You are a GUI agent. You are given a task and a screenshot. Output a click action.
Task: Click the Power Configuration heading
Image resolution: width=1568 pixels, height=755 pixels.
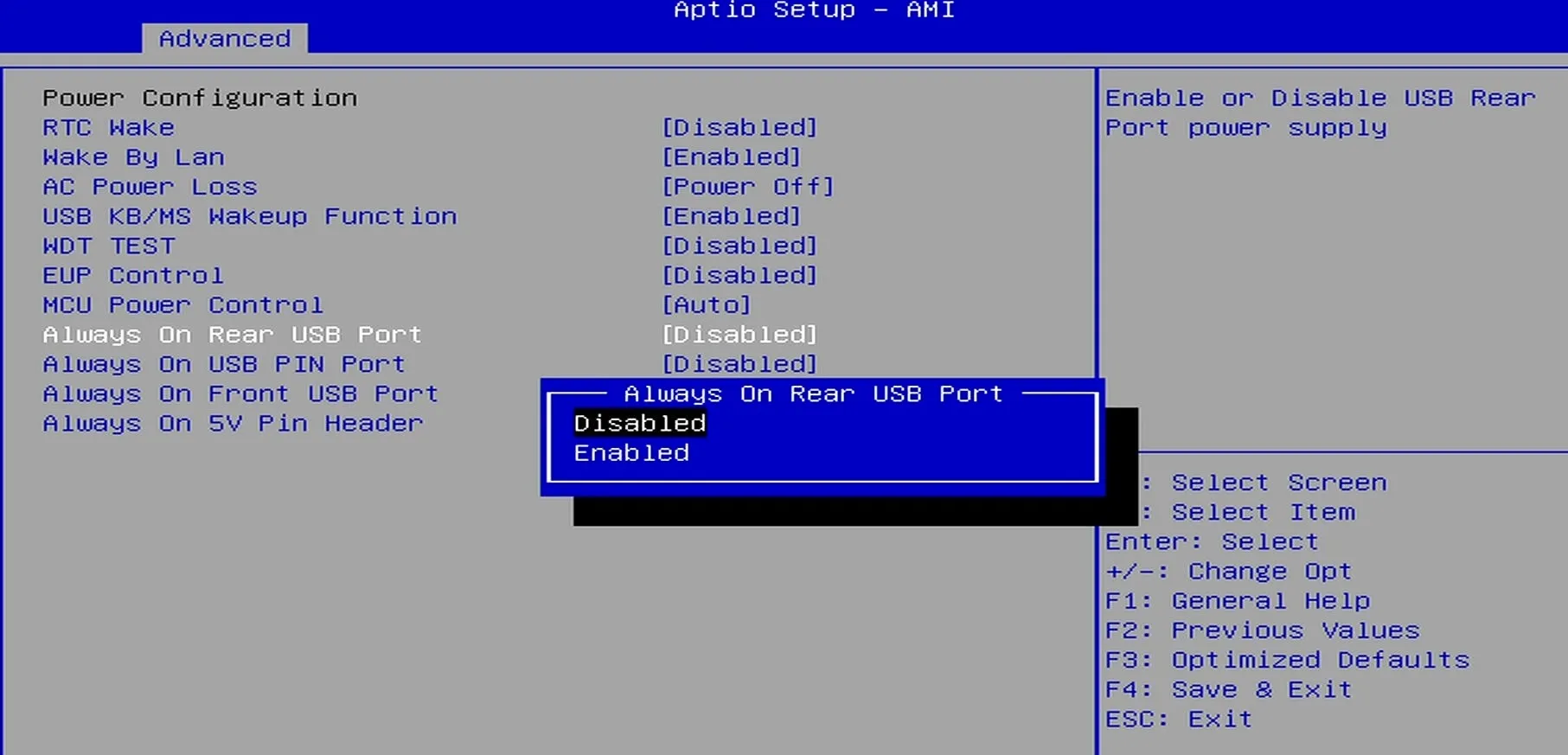200,98
